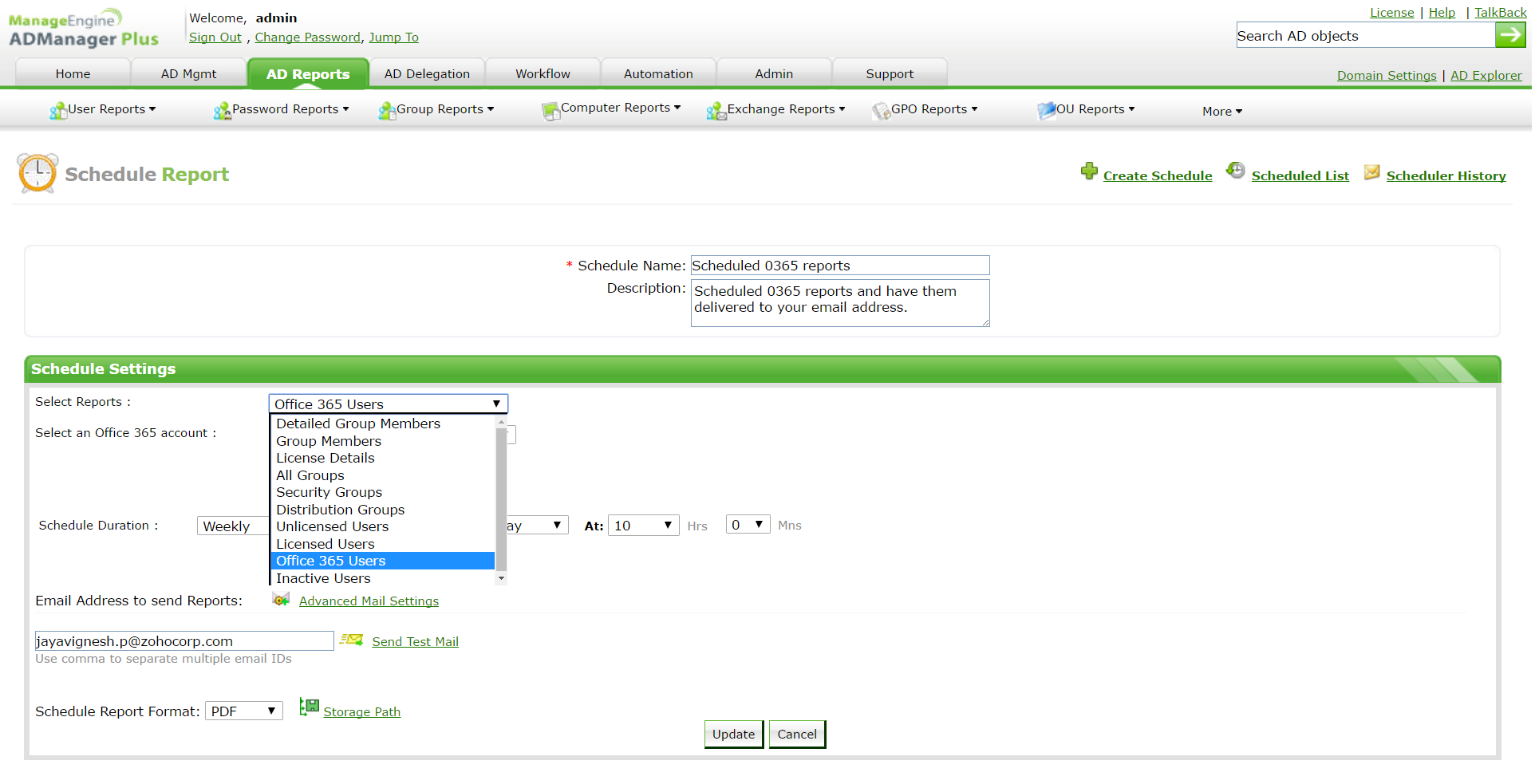Open the AD Delegation tab
Image resolution: width=1535 pixels, height=784 pixels.
pyautogui.click(x=427, y=74)
